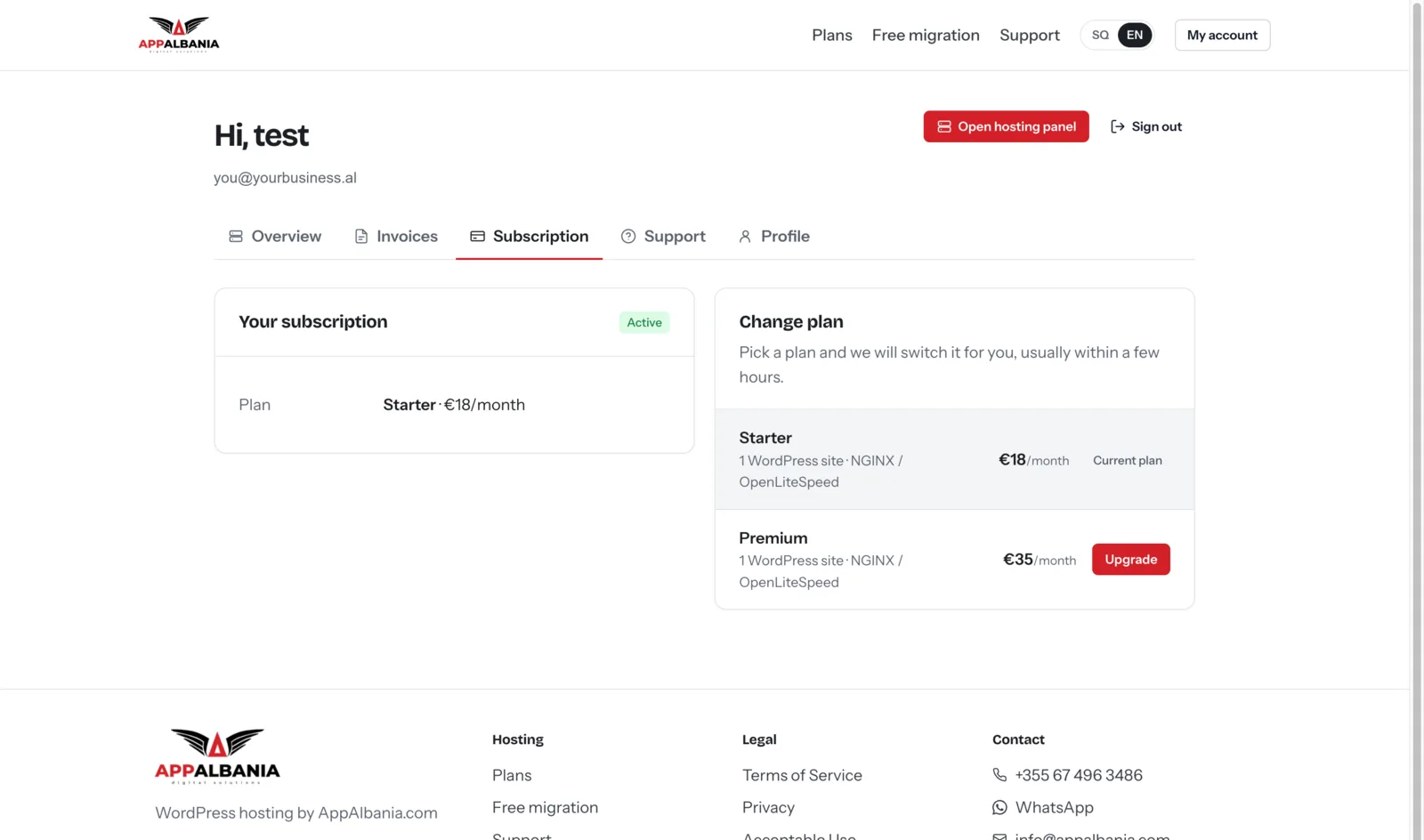Click the Profile tab person icon

click(745, 237)
